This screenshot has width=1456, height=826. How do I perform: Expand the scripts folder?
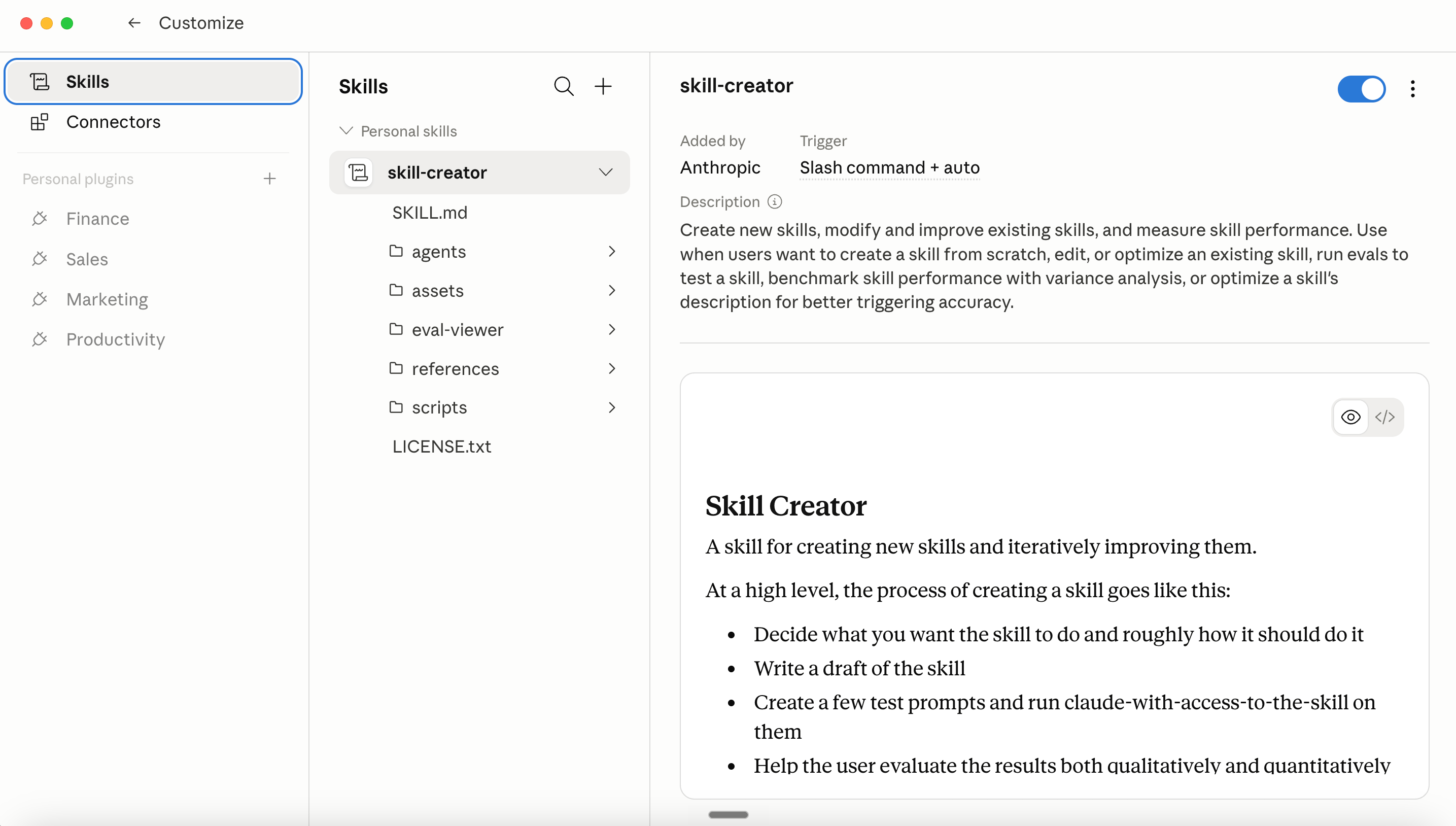611,407
